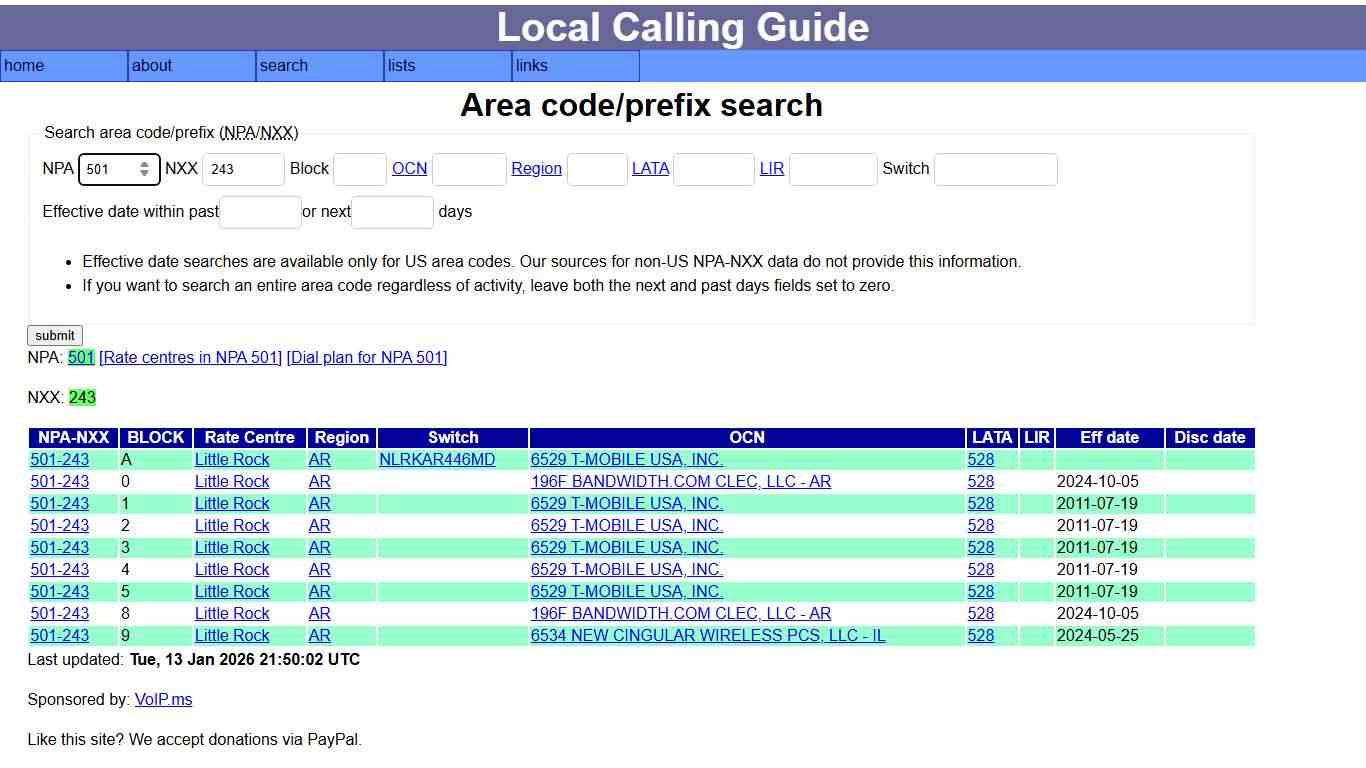Click the submit button
Image resolution: width=1366 pixels, height=768 pixels.
point(54,335)
